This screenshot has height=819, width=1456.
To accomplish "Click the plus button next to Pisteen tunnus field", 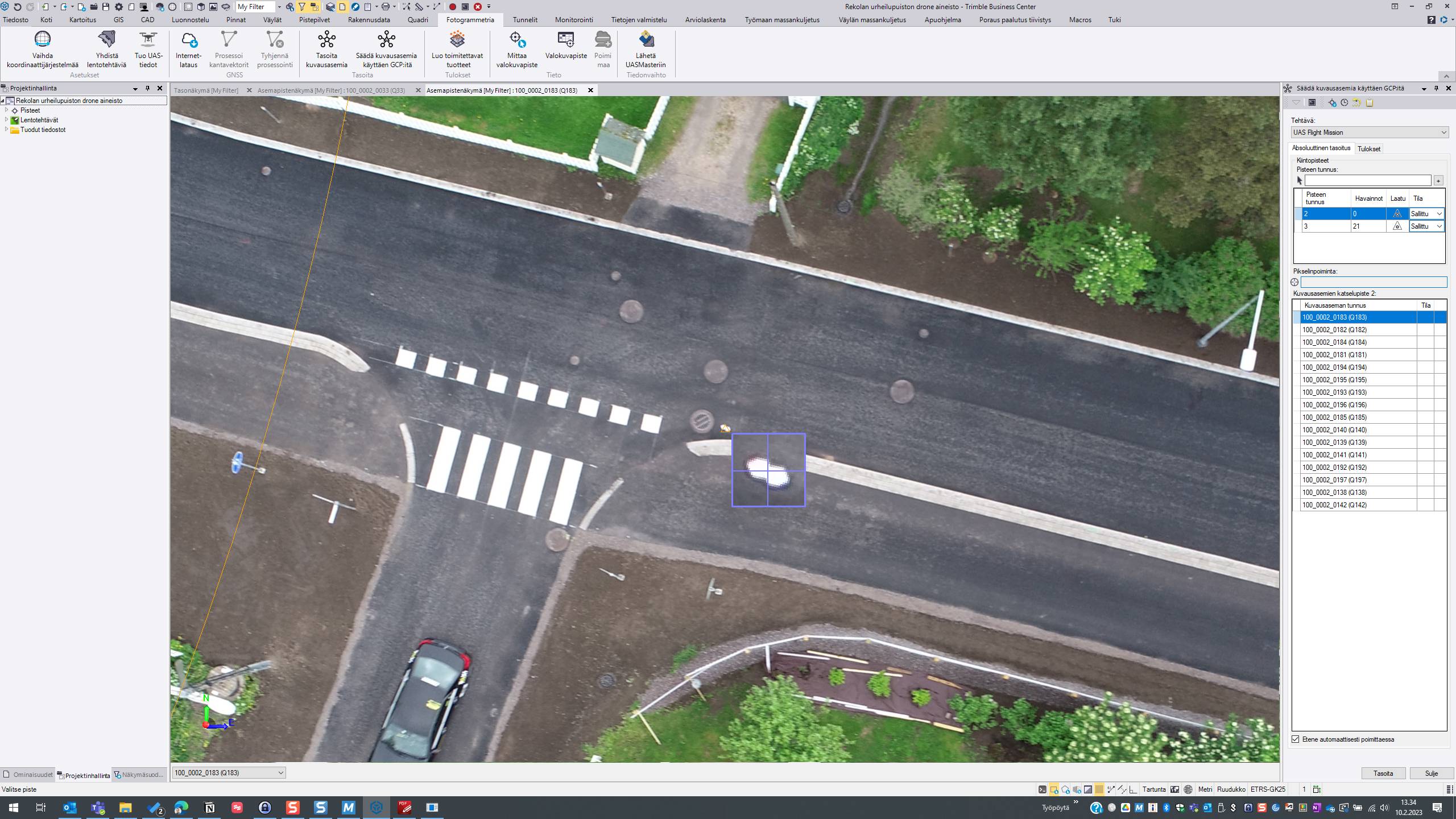I will (1438, 181).
